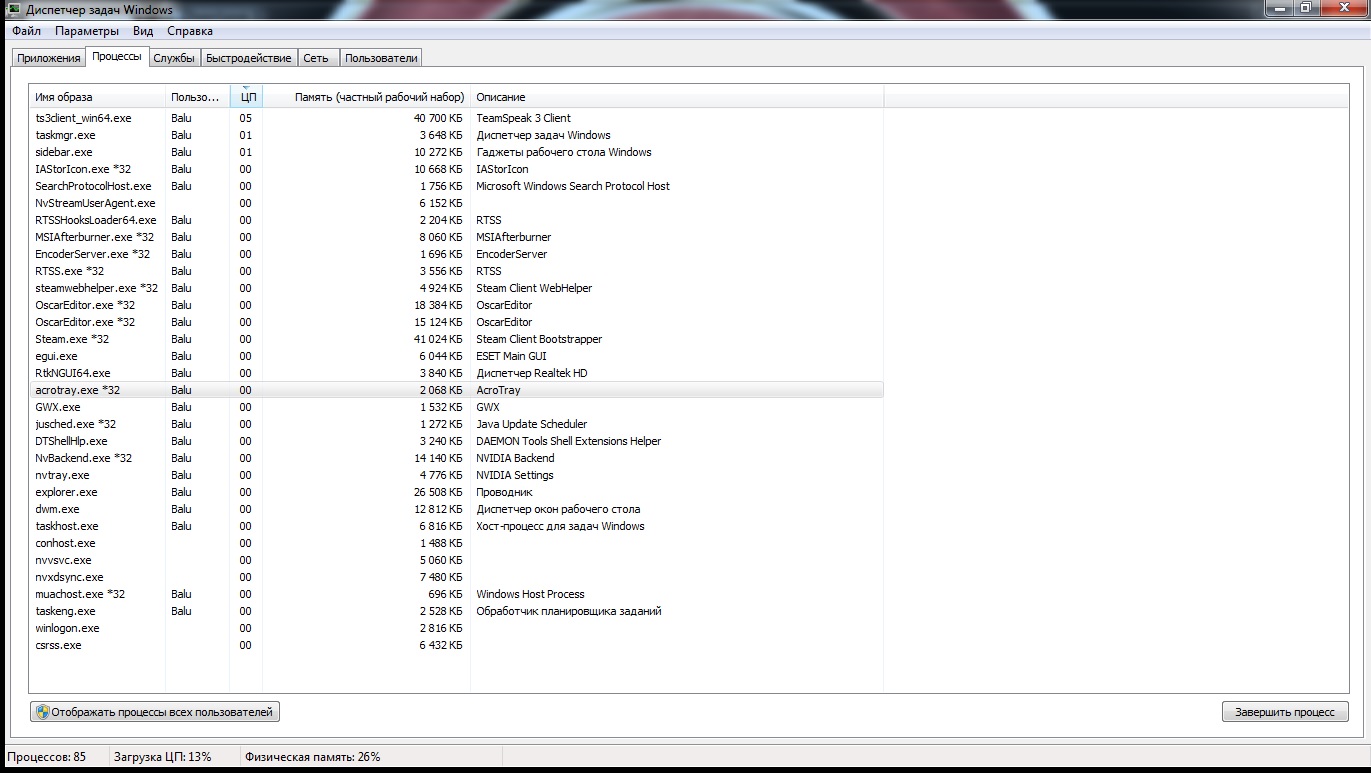
Task: Sort by Имя образа column header
Action: (97, 97)
